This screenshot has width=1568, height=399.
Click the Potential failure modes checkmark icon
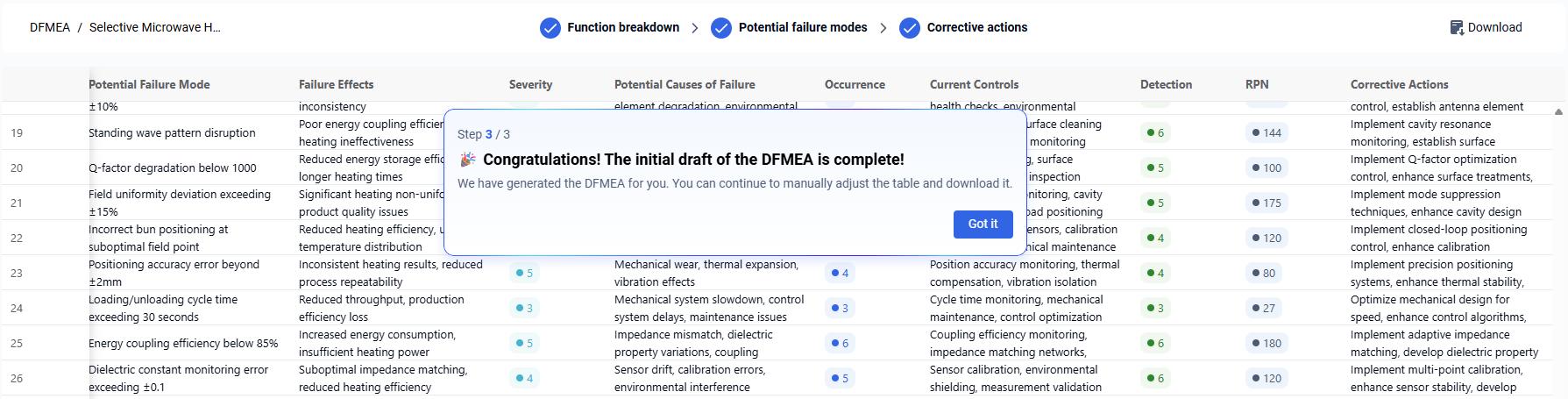pos(721,28)
